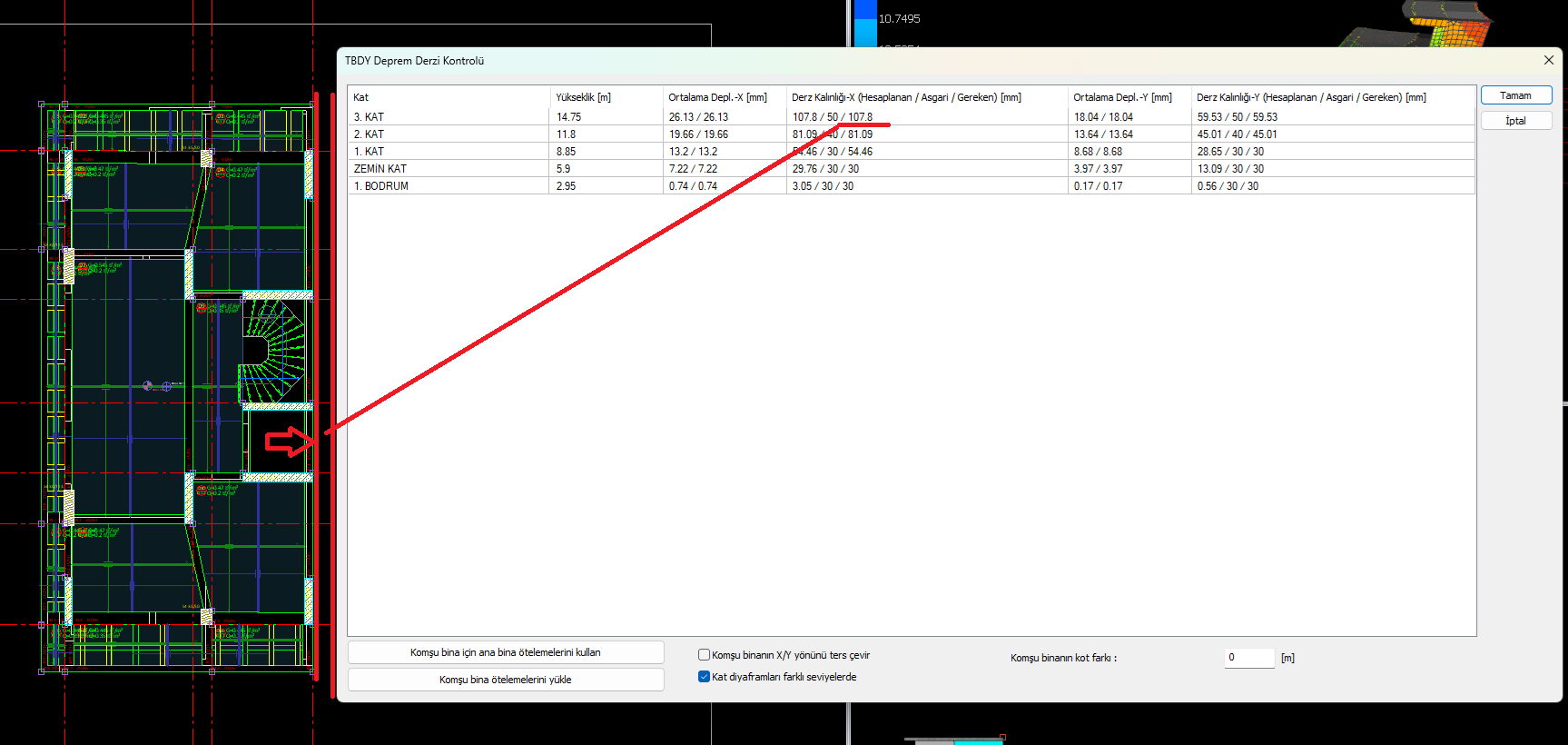The image size is (1568, 745).
Task: Select the '3. KAT' row
Action: pyautogui.click(x=912, y=117)
